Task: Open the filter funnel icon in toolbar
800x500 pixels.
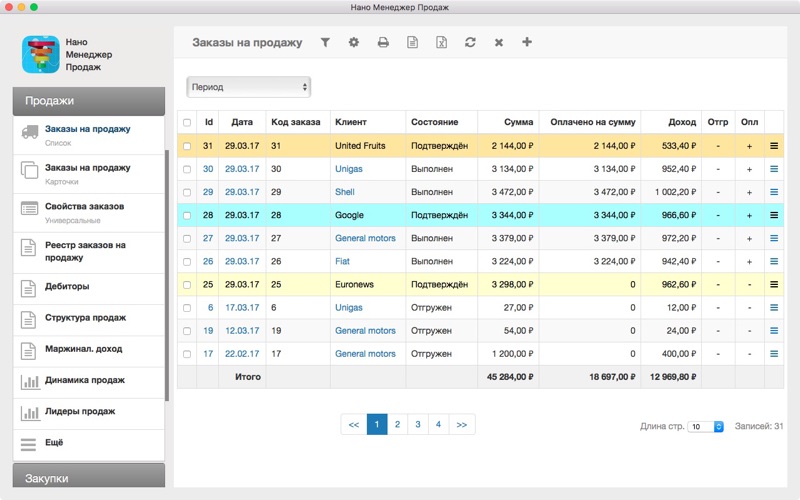Action: coord(325,42)
